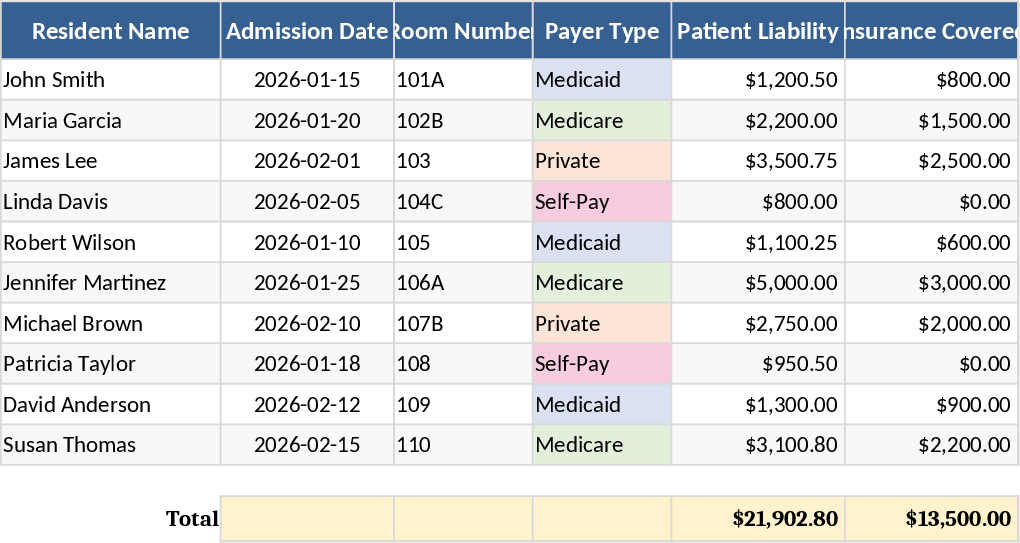Screen dimensions: 1020x543
Task: Select the Patient Liability header cell
Action: [x=758, y=31]
